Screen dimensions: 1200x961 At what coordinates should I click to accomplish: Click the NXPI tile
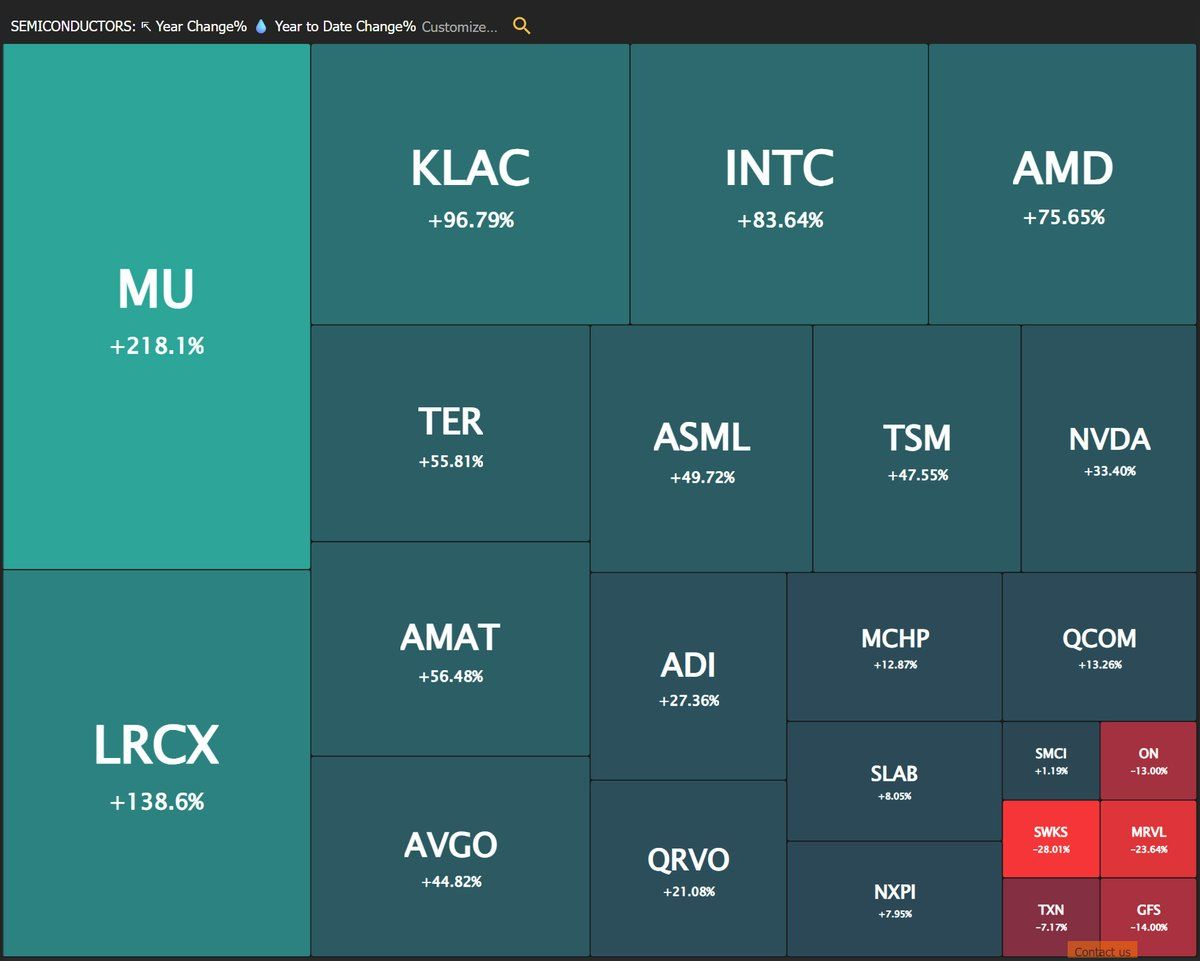click(894, 899)
